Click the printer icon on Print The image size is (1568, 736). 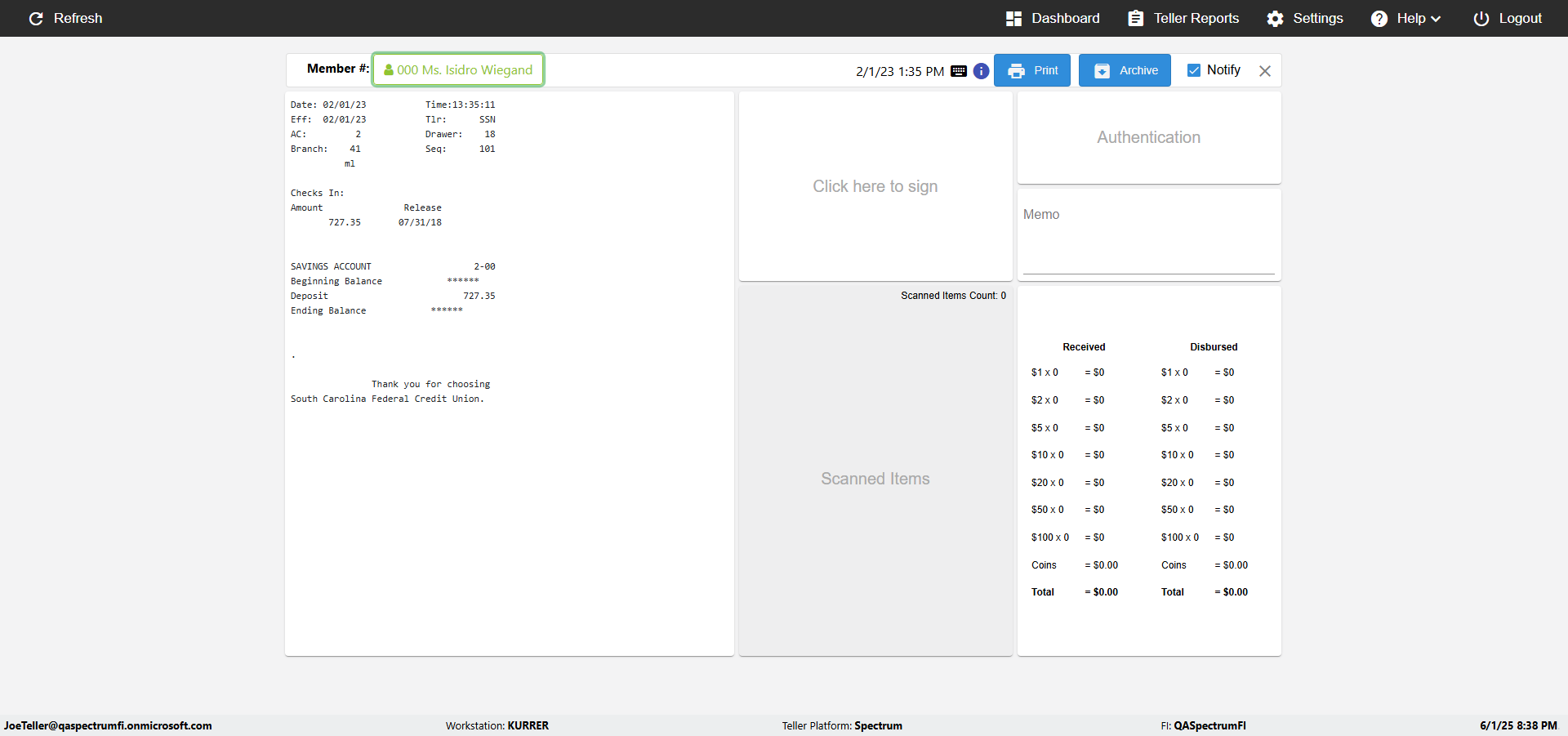pyautogui.click(x=1016, y=71)
